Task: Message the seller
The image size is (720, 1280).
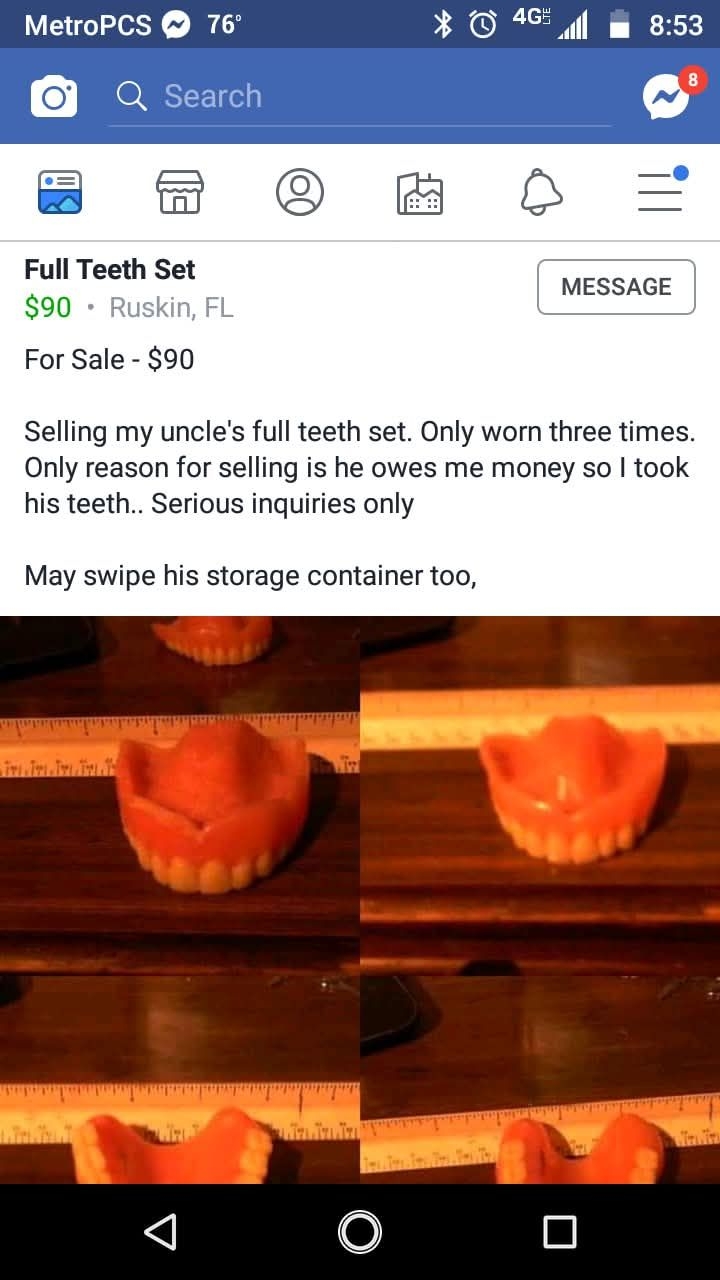Action: [616, 287]
